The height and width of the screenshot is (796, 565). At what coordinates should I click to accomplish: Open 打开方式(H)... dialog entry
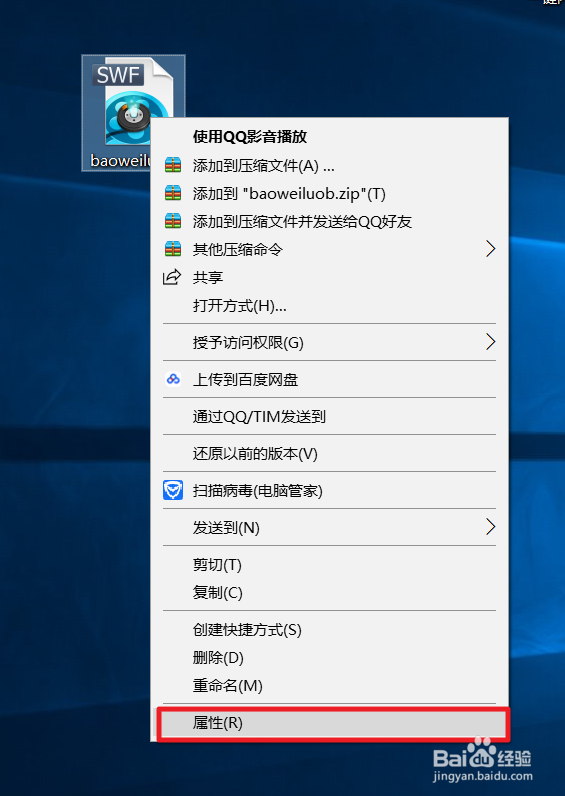[329, 306]
